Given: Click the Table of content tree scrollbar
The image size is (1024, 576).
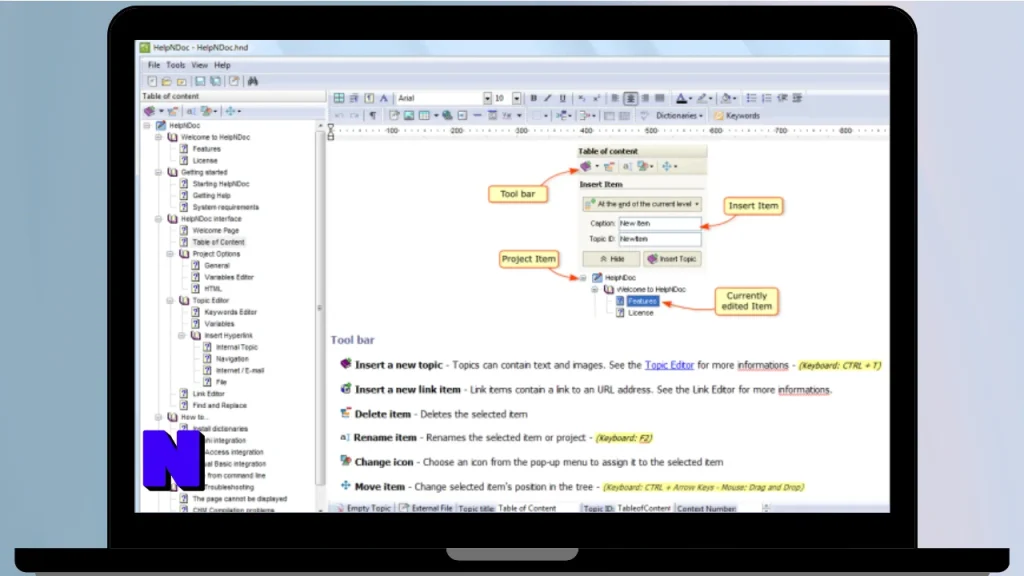Looking at the screenshot, I should pos(320,307).
